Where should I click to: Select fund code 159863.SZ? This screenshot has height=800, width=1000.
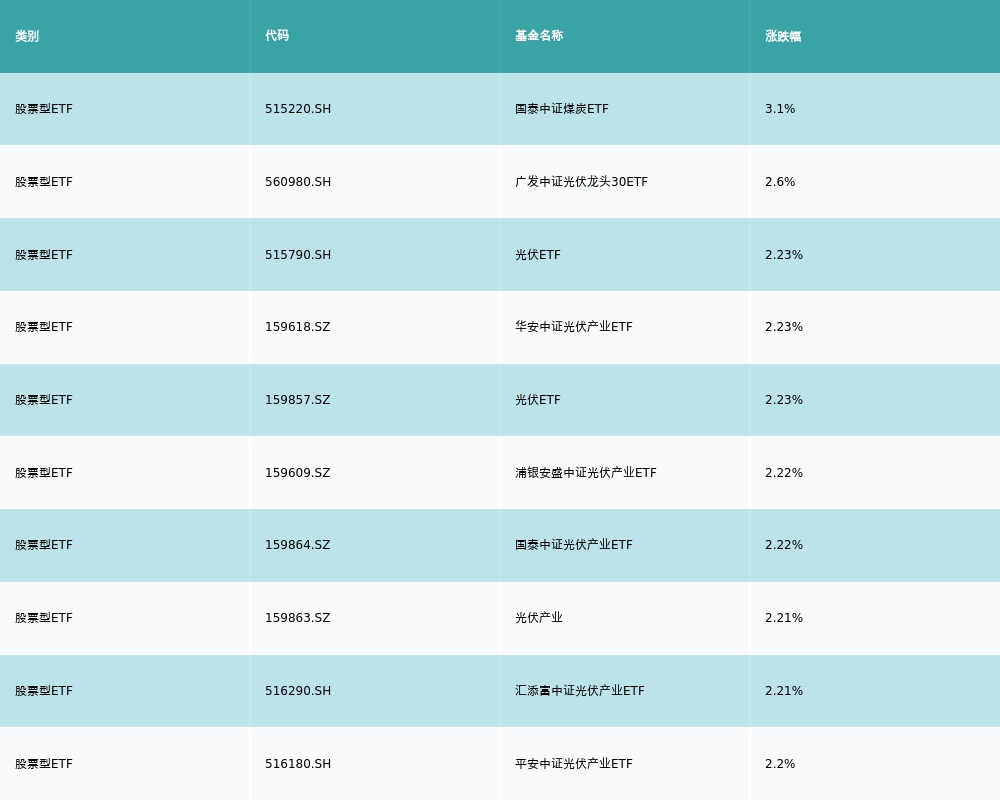[x=297, y=618]
